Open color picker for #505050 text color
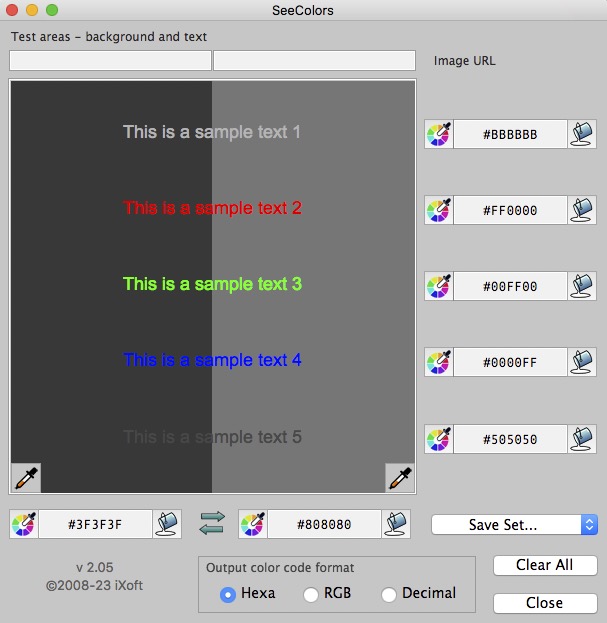The image size is (607, 623). pyautogui.click(x=439, y=439)
